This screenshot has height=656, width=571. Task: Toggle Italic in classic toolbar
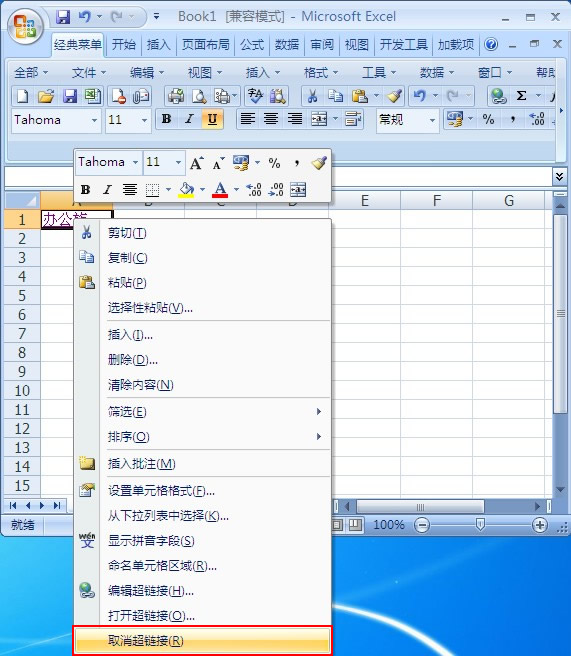[189, 119]
